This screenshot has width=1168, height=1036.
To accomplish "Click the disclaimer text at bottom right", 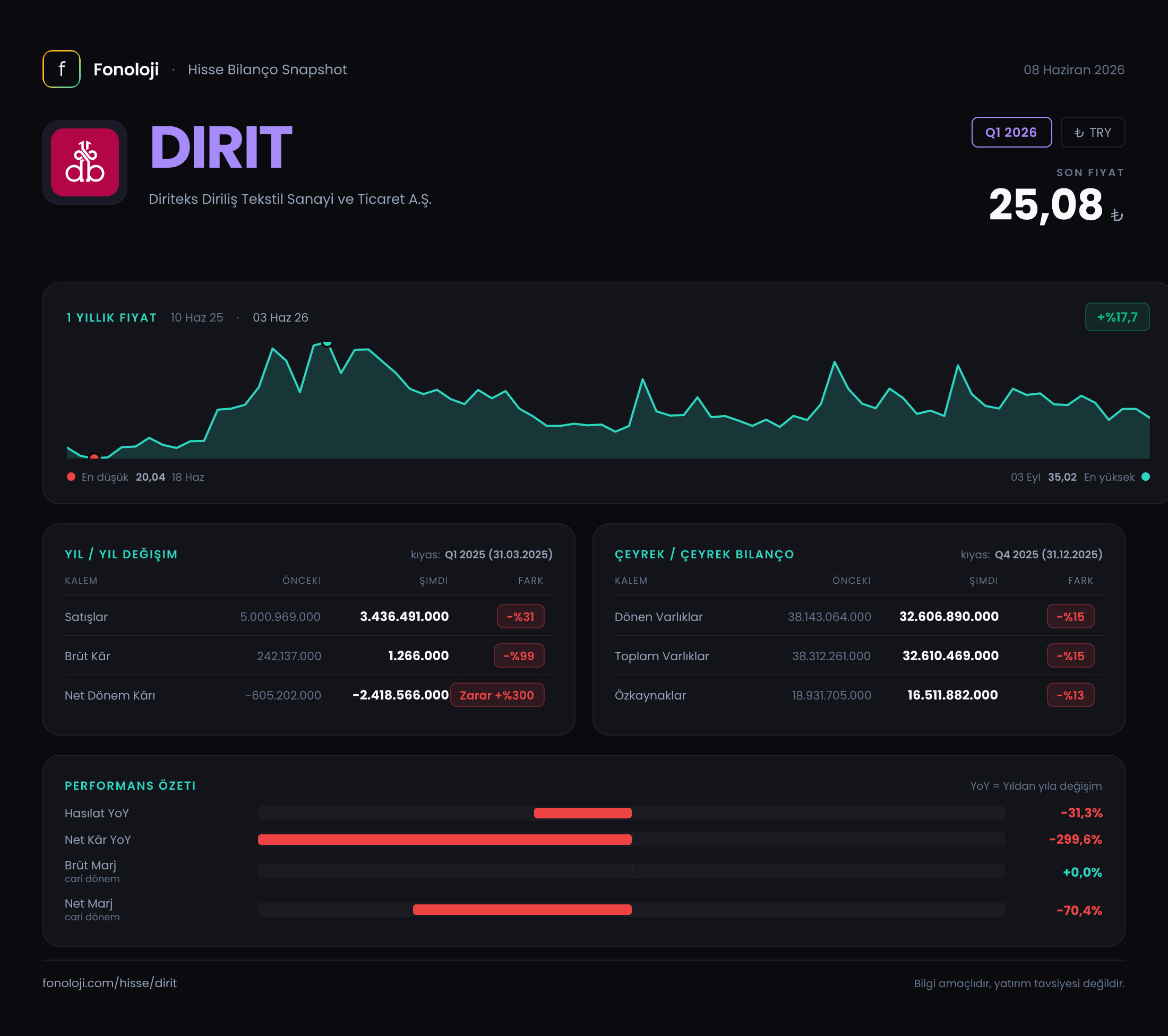I will coord(1019,983).
